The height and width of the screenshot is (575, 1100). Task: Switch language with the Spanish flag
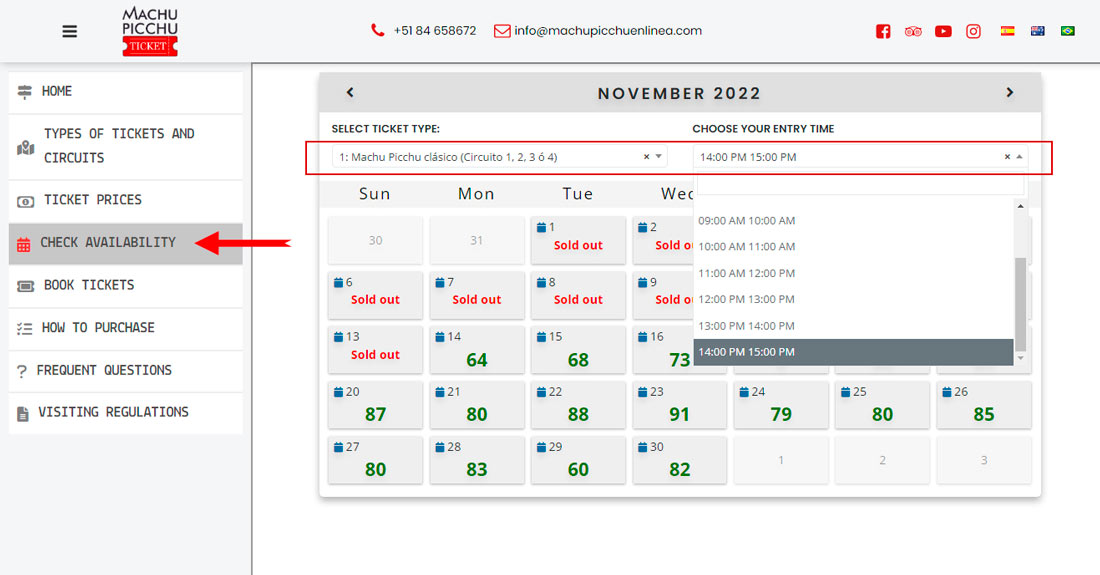pos(1007,31)
